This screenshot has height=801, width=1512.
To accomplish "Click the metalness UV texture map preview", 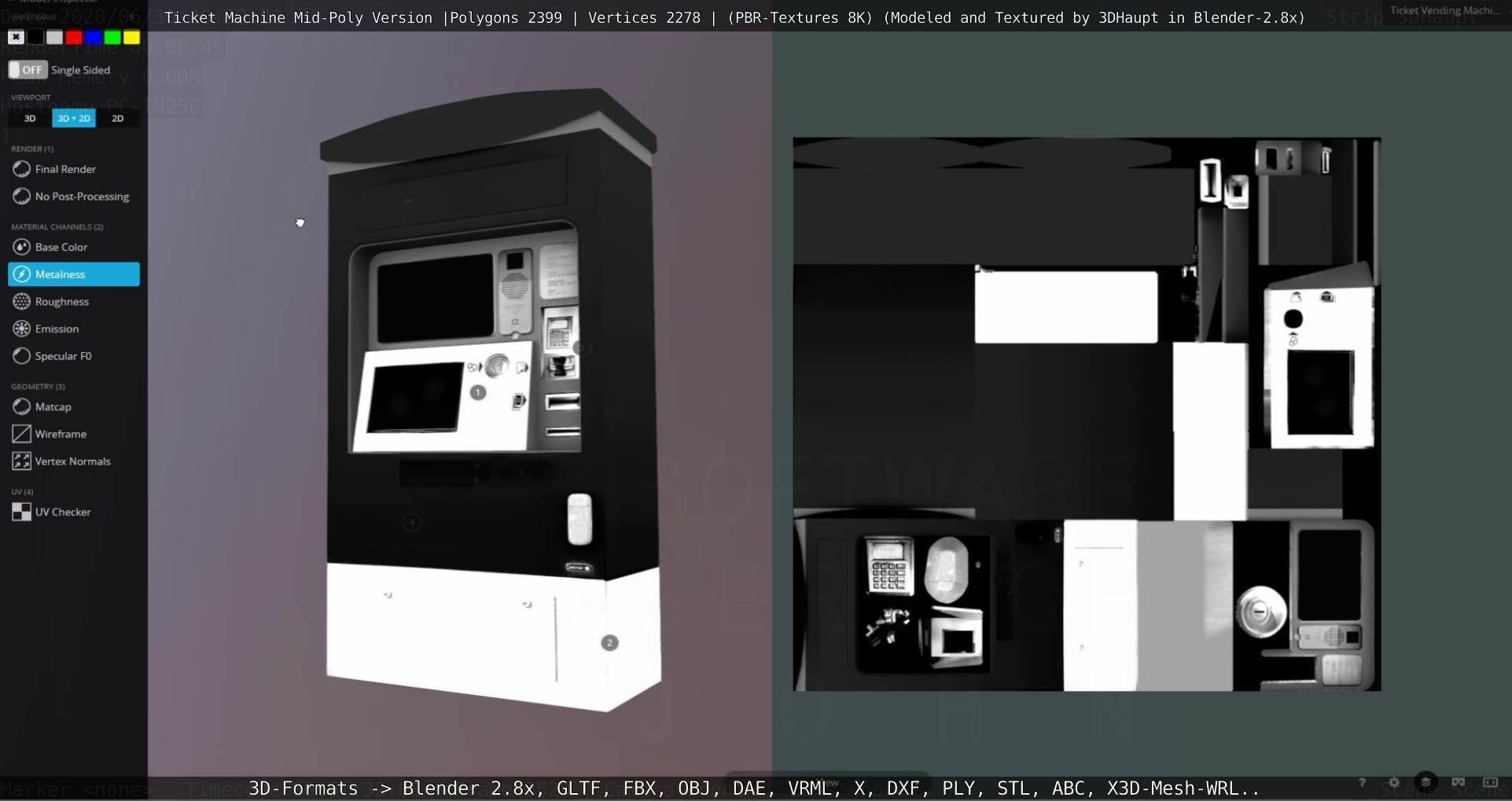I will [1087, 414].
